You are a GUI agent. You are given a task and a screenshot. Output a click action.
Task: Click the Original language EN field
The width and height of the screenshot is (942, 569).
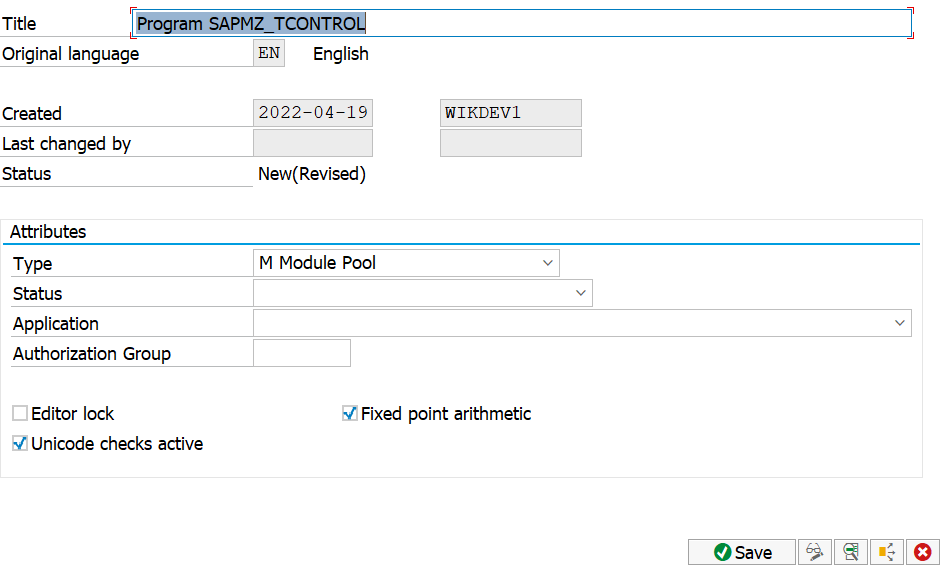(269, 53)
